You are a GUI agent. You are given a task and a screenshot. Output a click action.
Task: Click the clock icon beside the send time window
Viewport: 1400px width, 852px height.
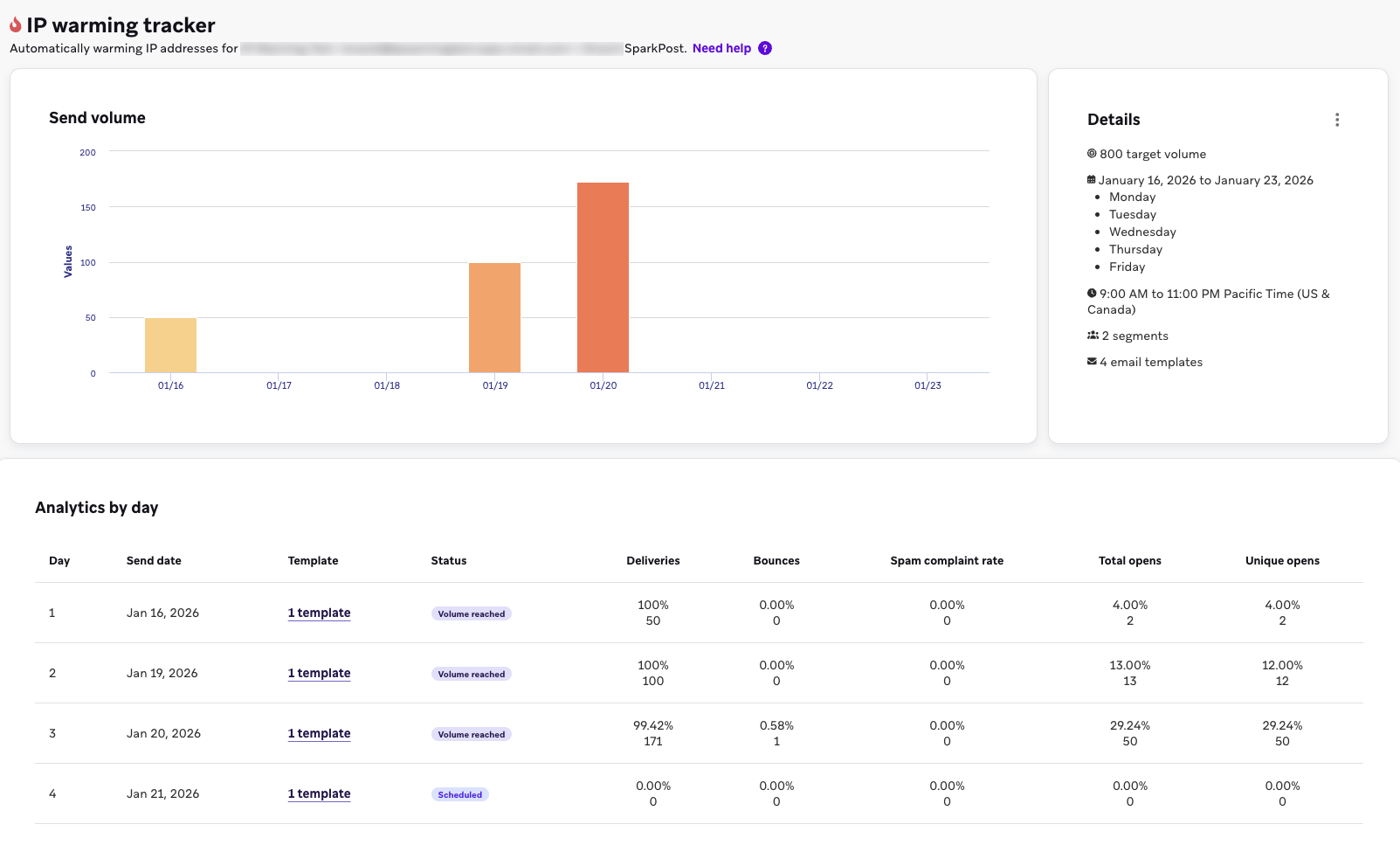click(1092, 294)
